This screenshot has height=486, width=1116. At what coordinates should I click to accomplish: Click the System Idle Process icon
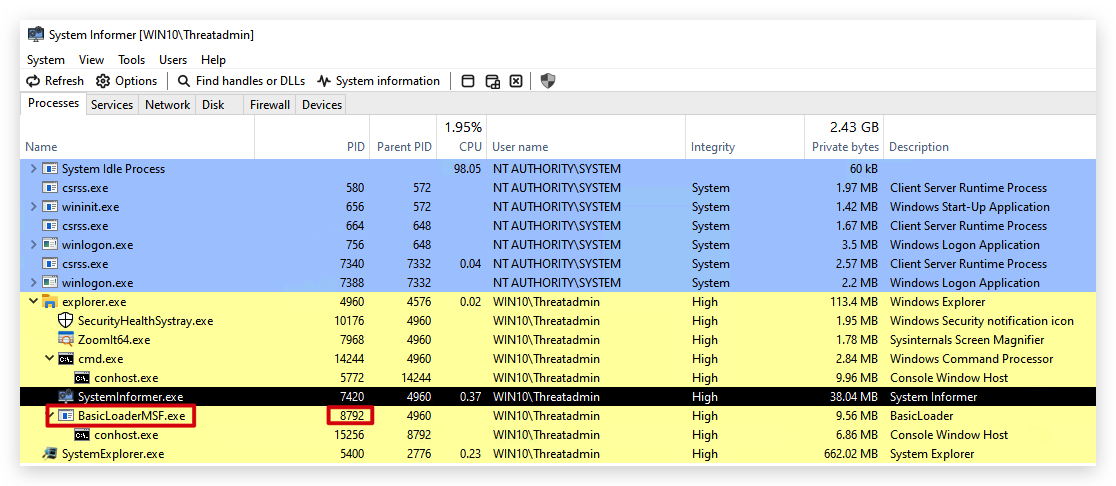50,169
